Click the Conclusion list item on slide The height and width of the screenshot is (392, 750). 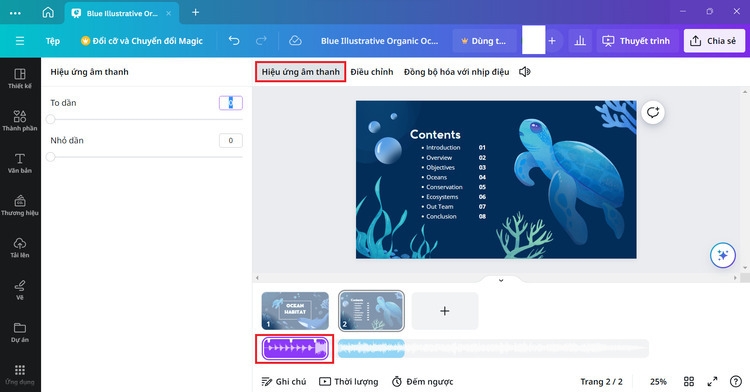point(441,216)
